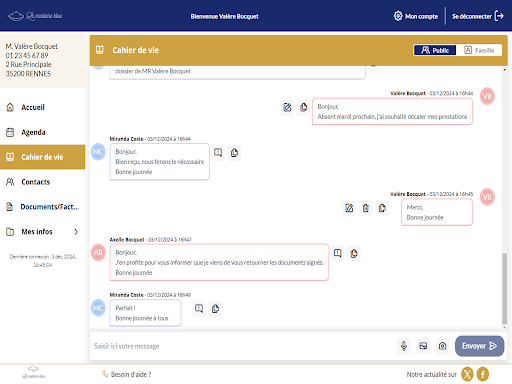
Task: Reply to Miranda Coste's 'Parfait !' message
Action: click(199, 309)
